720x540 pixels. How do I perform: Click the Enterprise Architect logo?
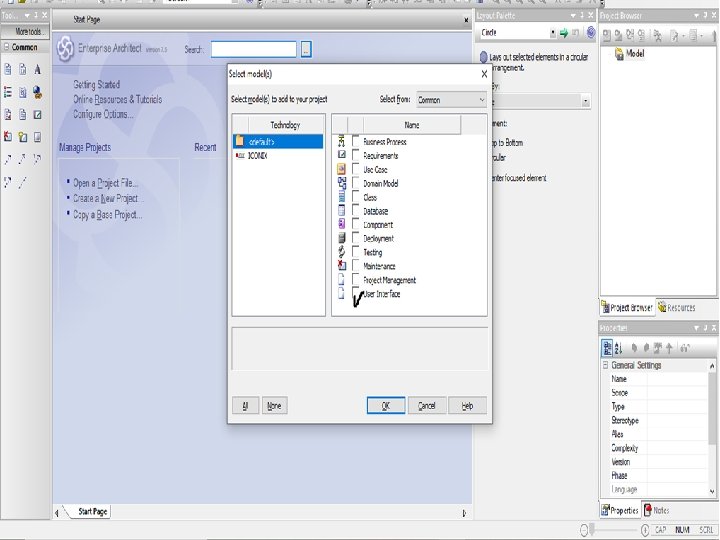point(65,48)
